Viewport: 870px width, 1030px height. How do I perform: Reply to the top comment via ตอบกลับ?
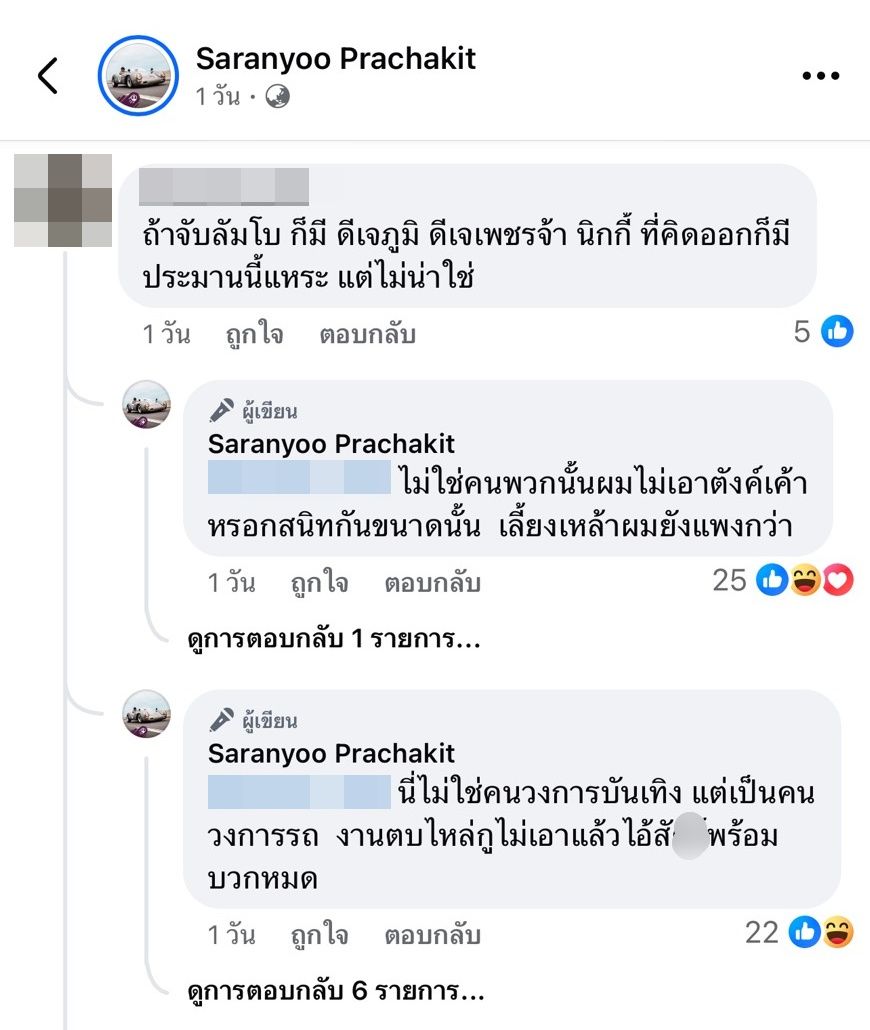pos(367,335)
